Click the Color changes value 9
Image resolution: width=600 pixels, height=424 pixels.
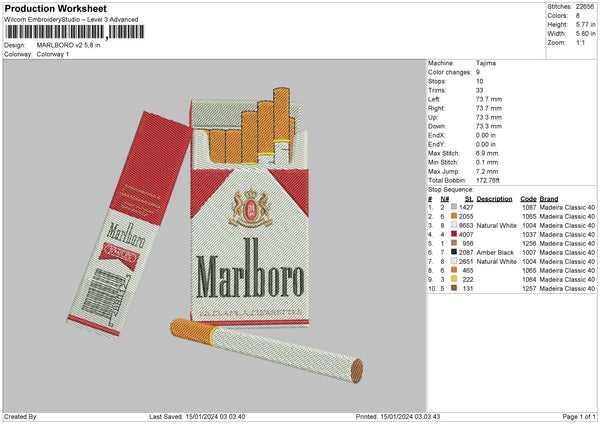point(478,72)
